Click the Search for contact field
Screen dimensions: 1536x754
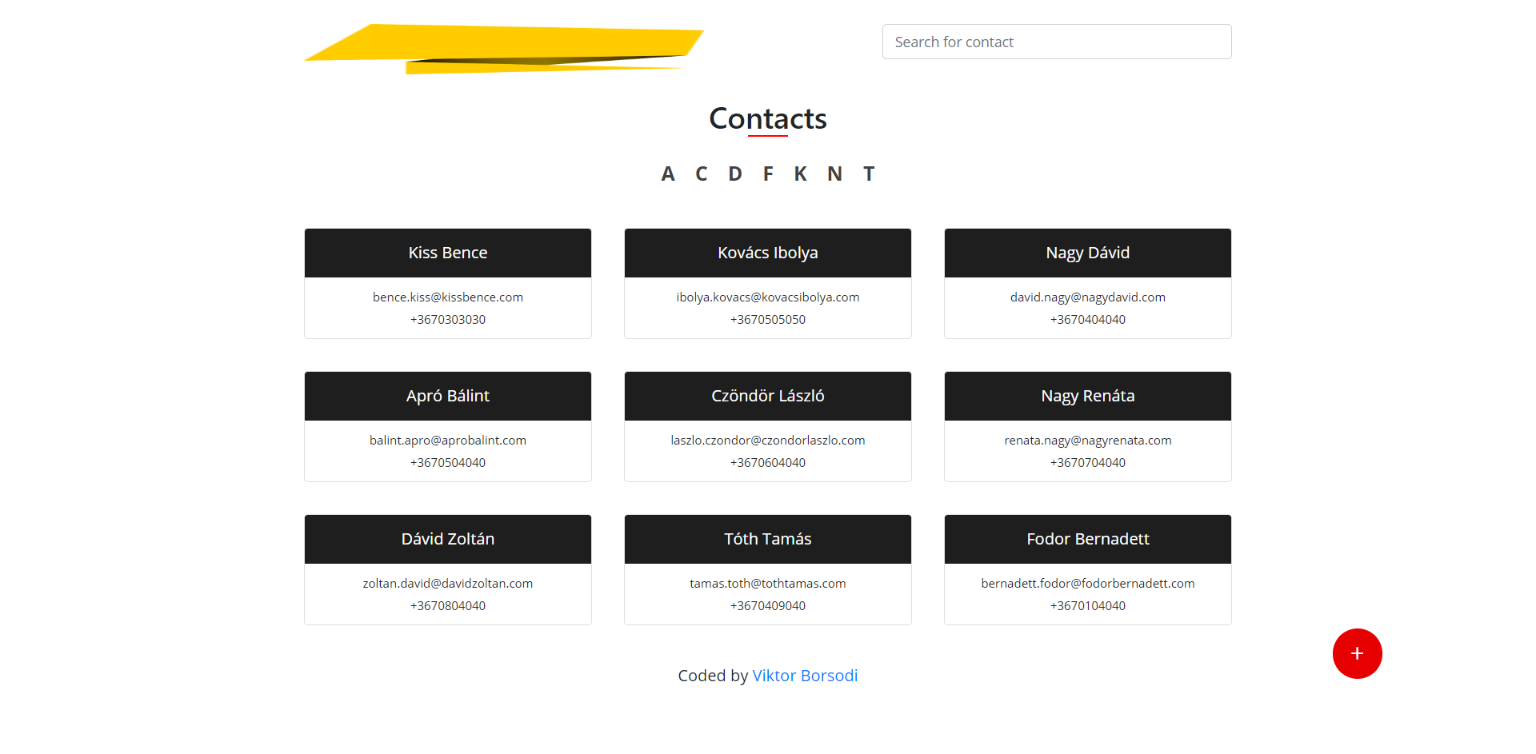coord(1056,42)
